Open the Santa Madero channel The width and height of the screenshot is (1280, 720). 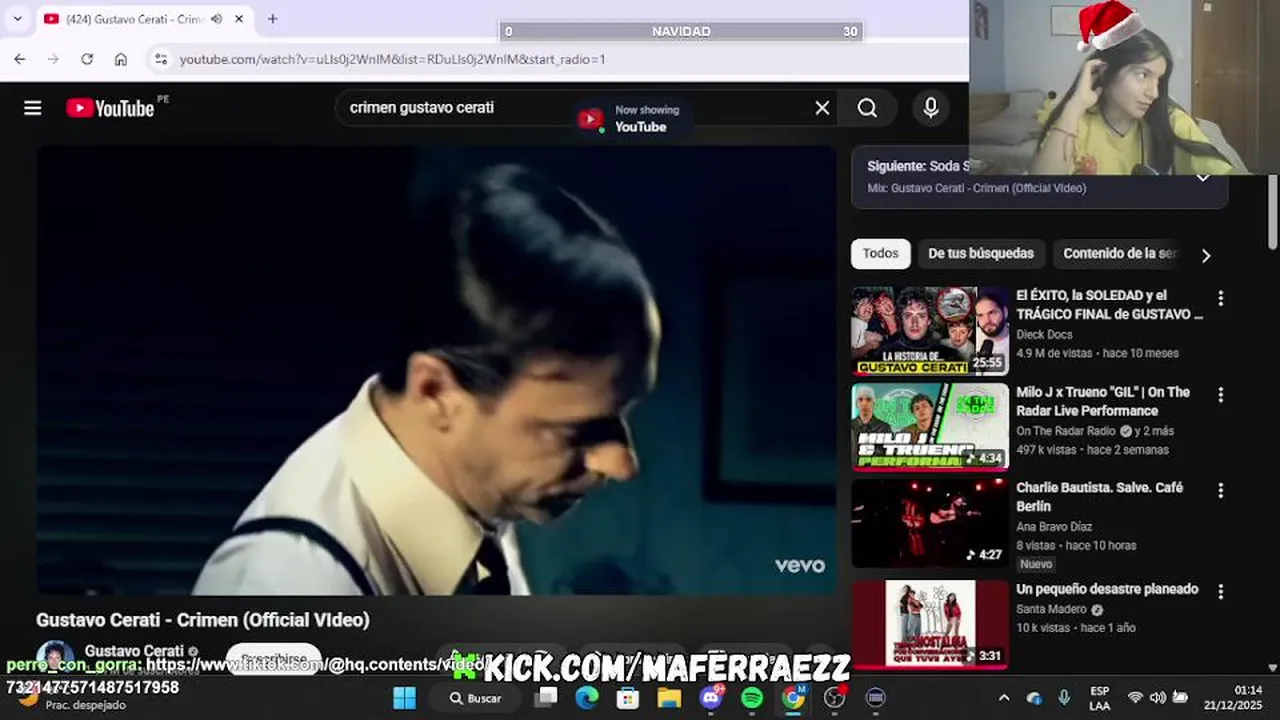click(1051, 609)
